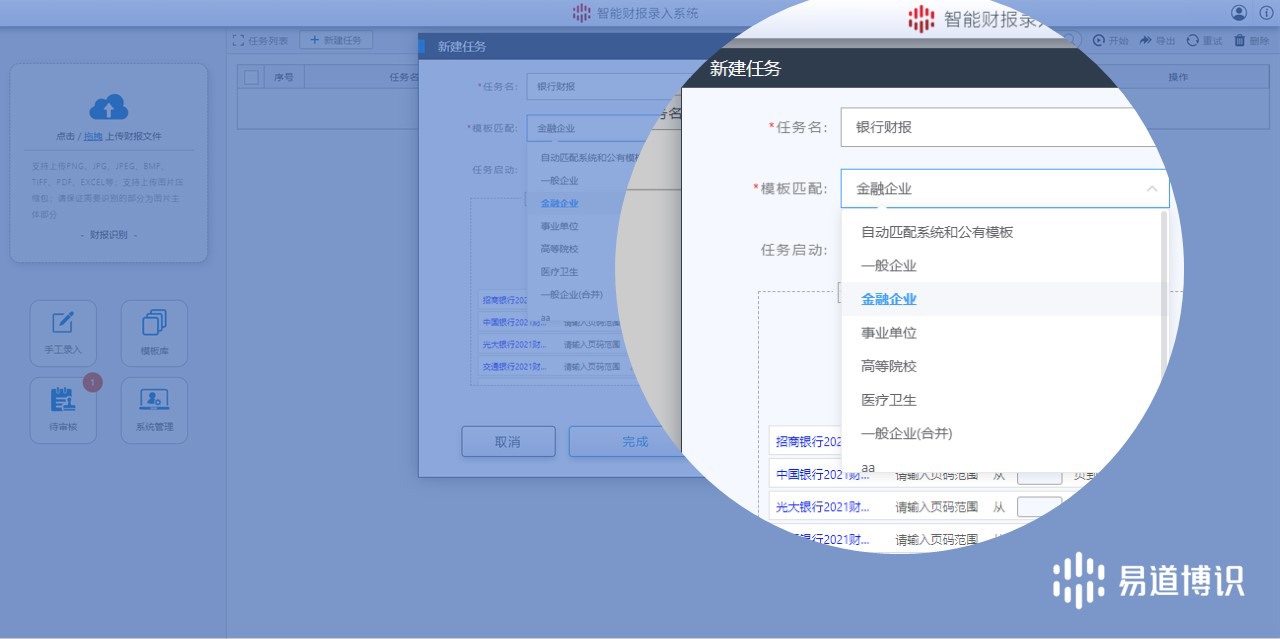
Task: Click the 任务名 input field in magnified dialog
Action: pos(990,128)
